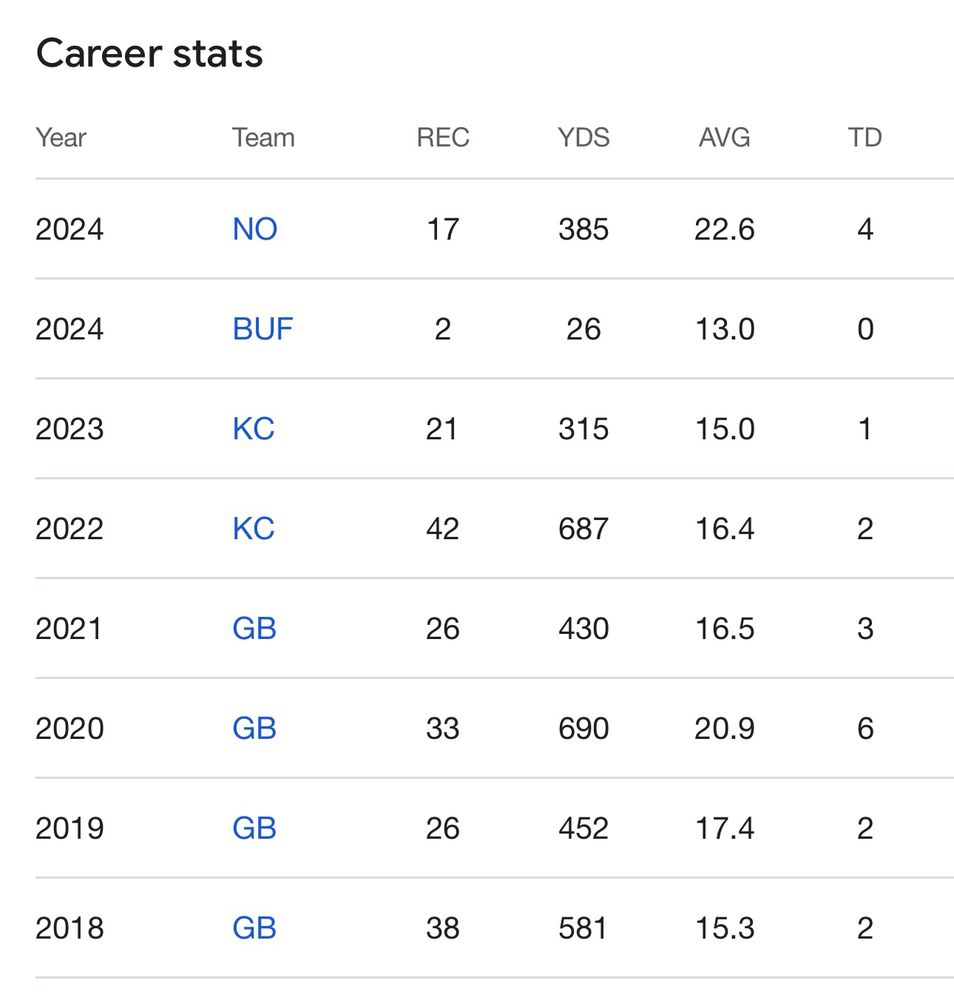The image size is (954, 1000).
Task: Click the Career stats heading
Action: pos(149,53)
